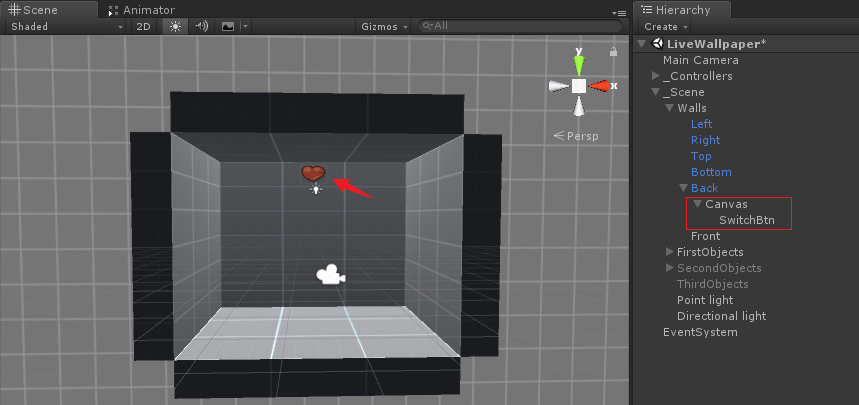
Task: Select FirstObjects in hierarchy
Action: click(710, 252)
